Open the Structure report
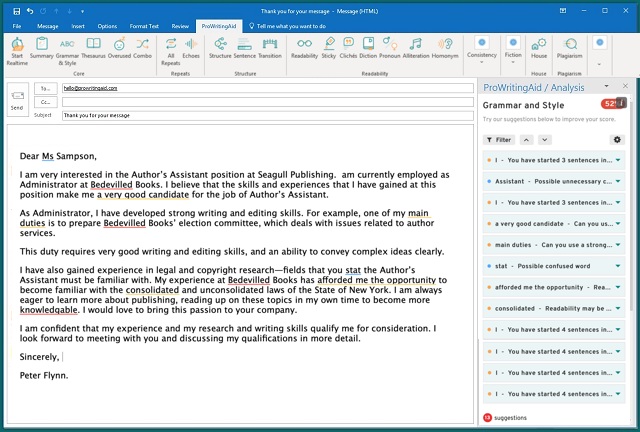 pos(220,48)
